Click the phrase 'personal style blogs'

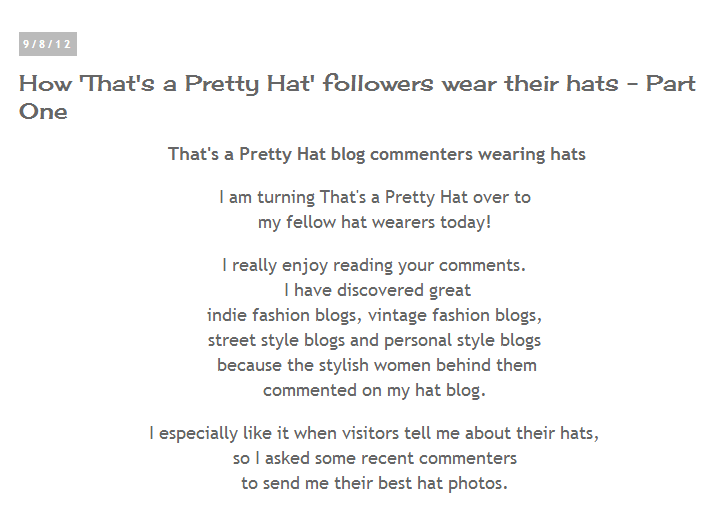click(x=463, y=340)
